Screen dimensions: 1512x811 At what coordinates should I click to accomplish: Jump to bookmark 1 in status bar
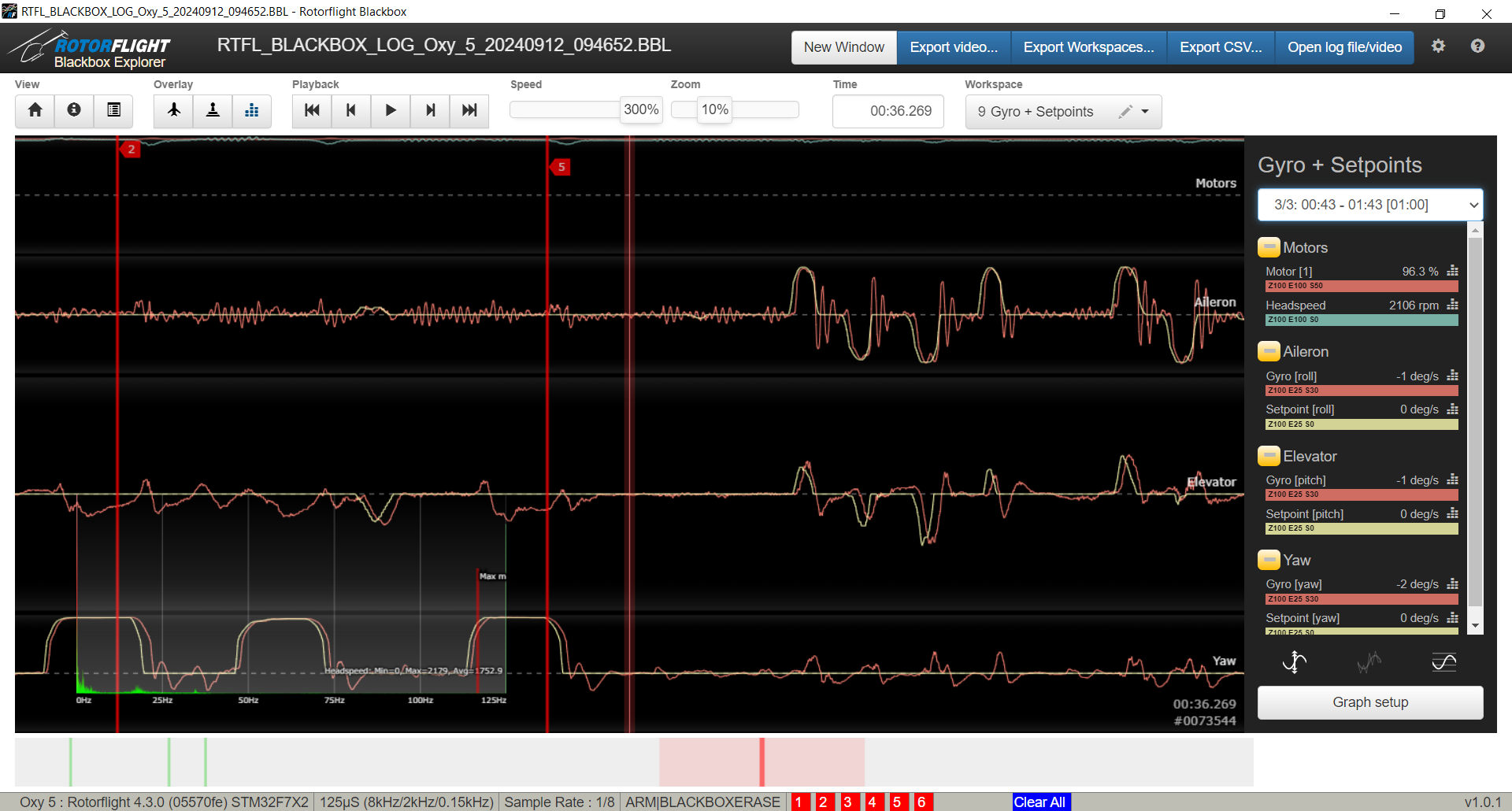pos(799,802)
